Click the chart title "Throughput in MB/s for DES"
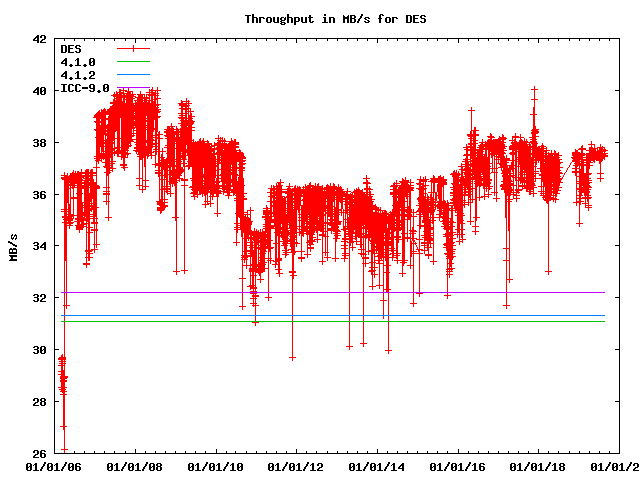Image resolution: width=640 pixels, height=480 pixels. point(320,19)
